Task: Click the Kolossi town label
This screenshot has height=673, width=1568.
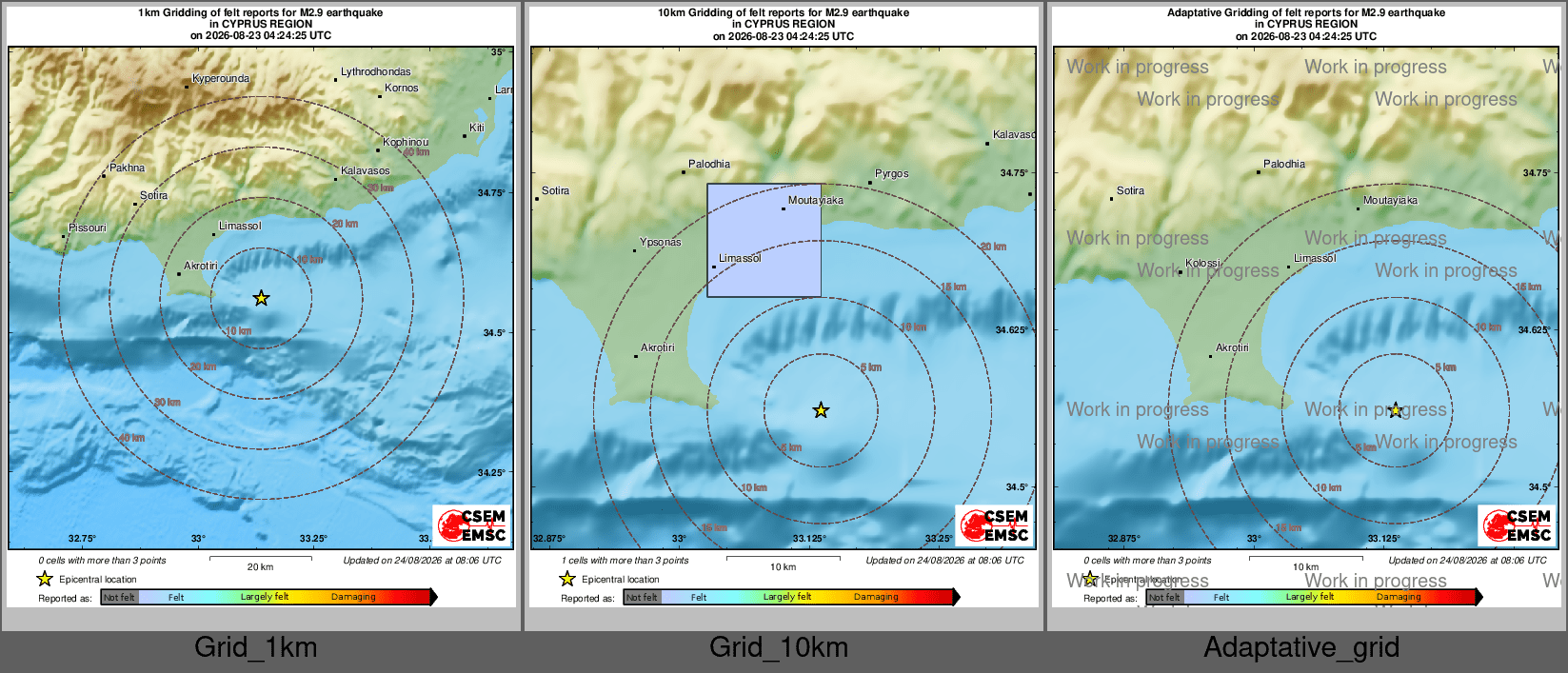Action: (1203, 263)
